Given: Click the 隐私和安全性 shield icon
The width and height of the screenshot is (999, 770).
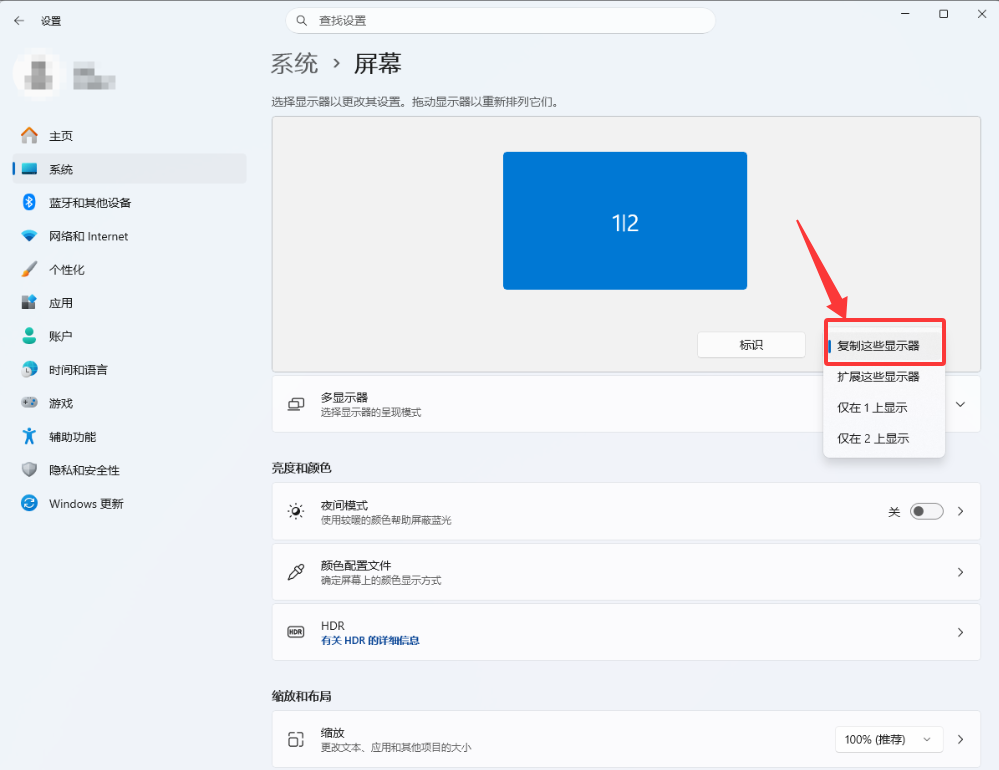Looking at the screenshot, I should [x=29, y=470].
